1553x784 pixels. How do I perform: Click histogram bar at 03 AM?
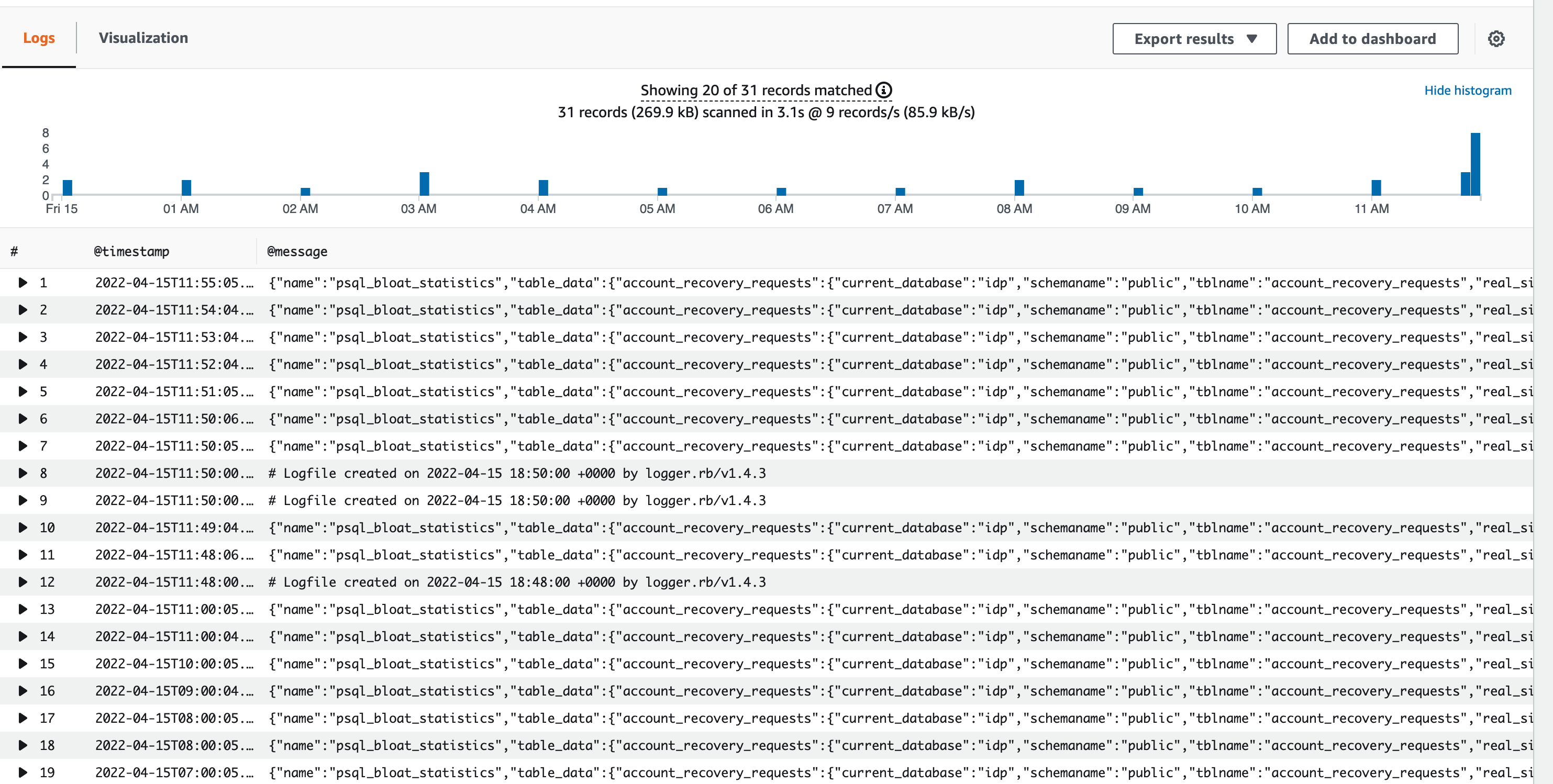point(425,184)
